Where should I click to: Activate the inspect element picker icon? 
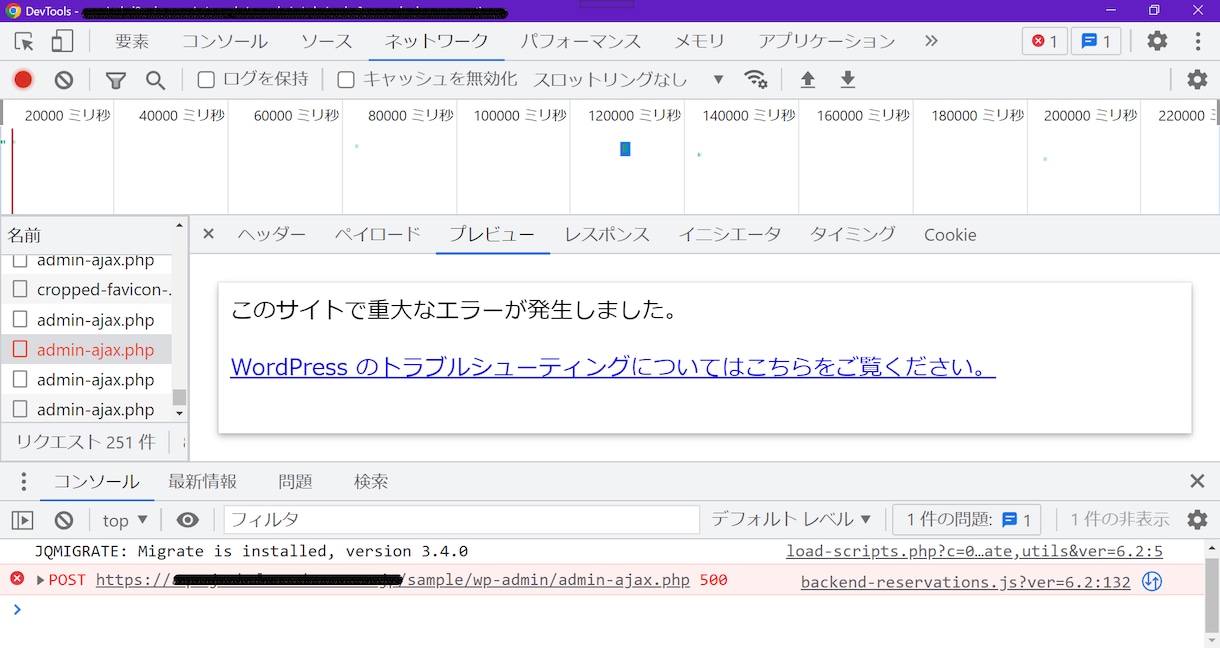(24, 41)
